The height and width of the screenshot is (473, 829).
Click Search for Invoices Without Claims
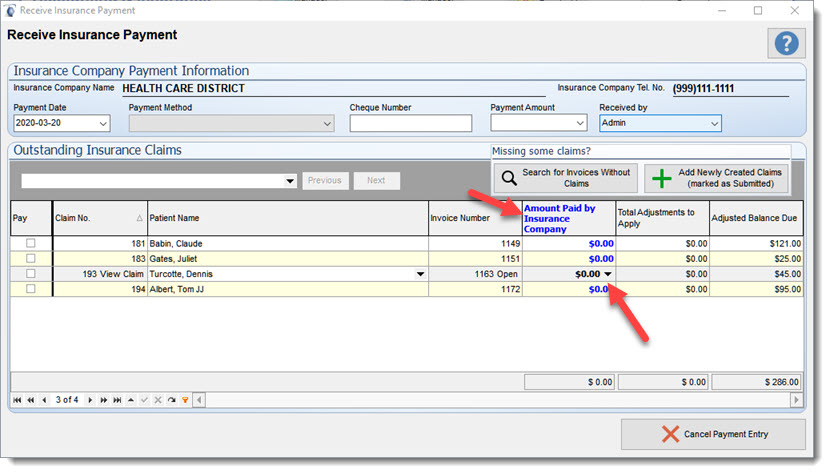[565, 178]
